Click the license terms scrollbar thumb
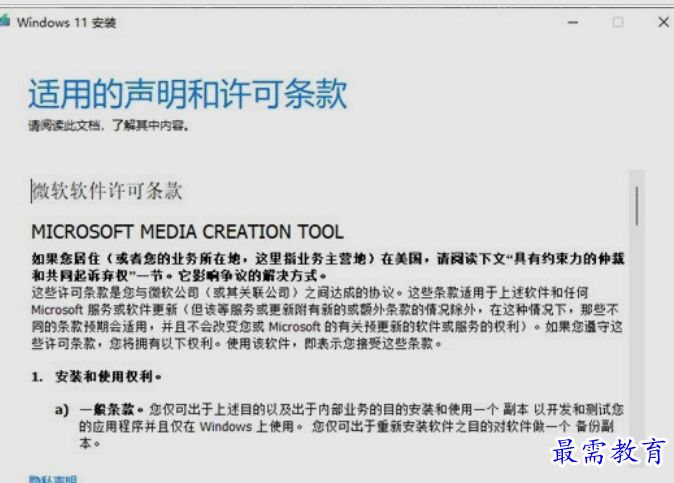 pyautogui.click(x=637, y=206)
